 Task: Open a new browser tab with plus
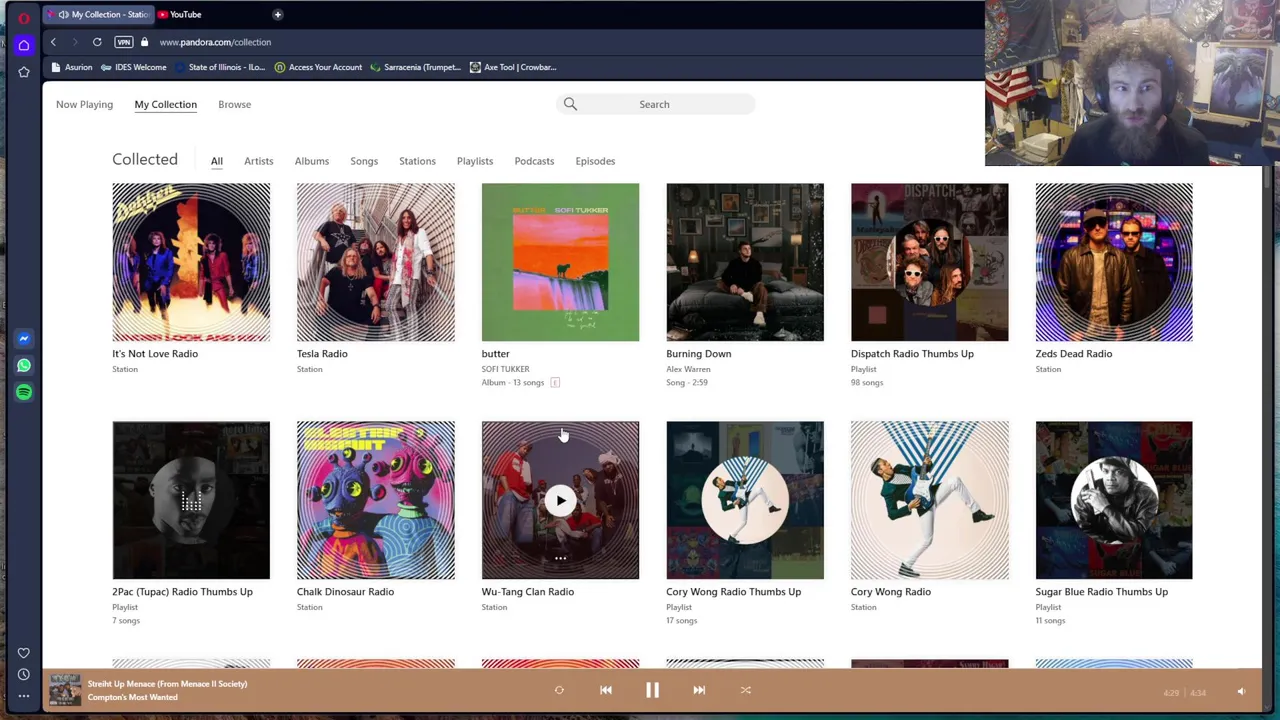pos(277,14)
